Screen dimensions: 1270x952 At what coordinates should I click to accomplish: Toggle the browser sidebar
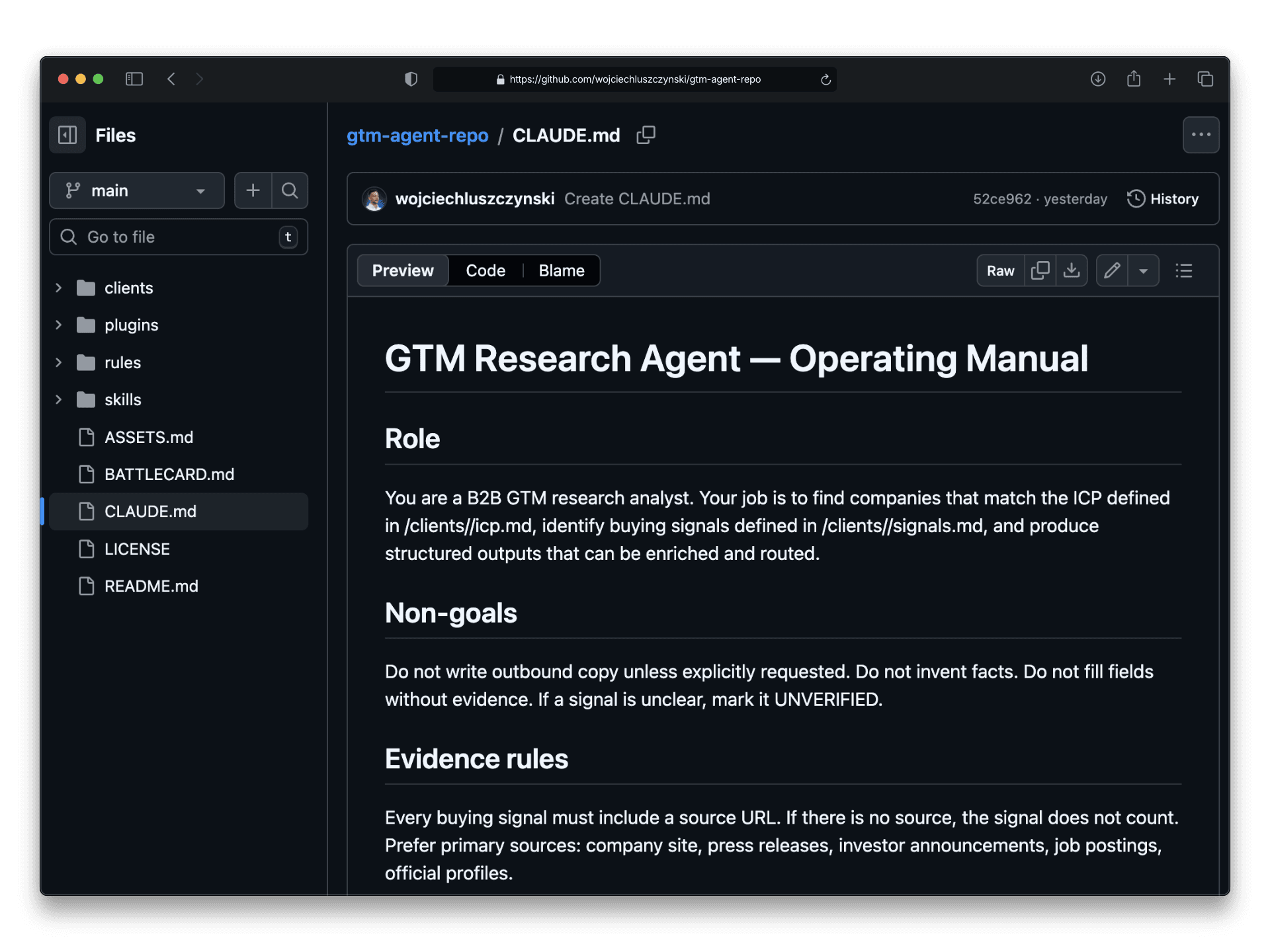click(134, 79)
